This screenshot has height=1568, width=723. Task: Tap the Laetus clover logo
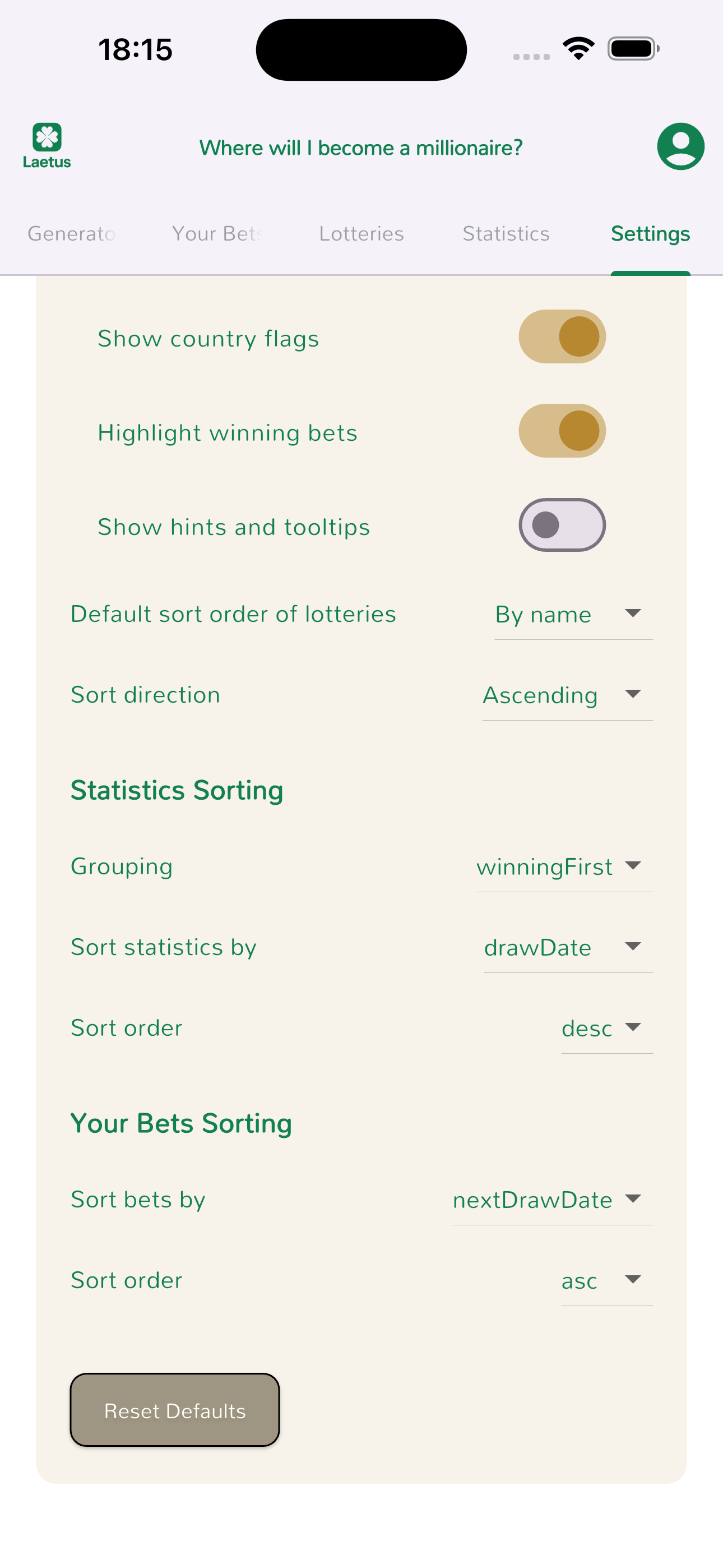pos(47,145)
